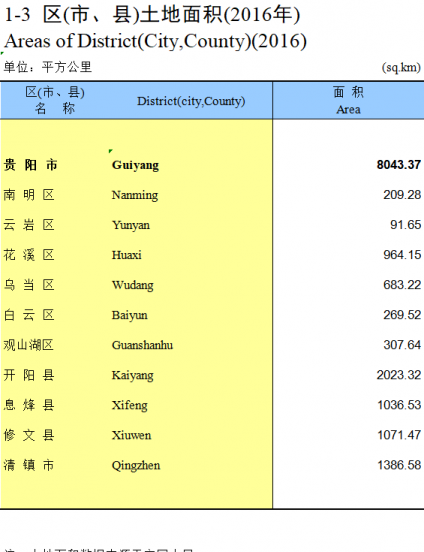Screen dimensions: 424x552
Task: Select the 面积 Area header cell
Action: [x=348, y=101]
